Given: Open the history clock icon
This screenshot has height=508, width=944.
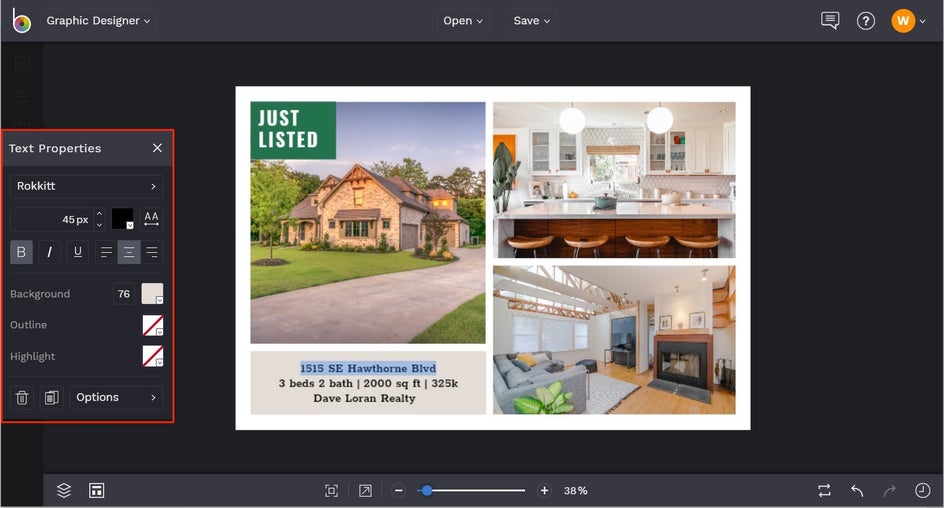Looking at the screenshot, I should [x=922, y=491].
